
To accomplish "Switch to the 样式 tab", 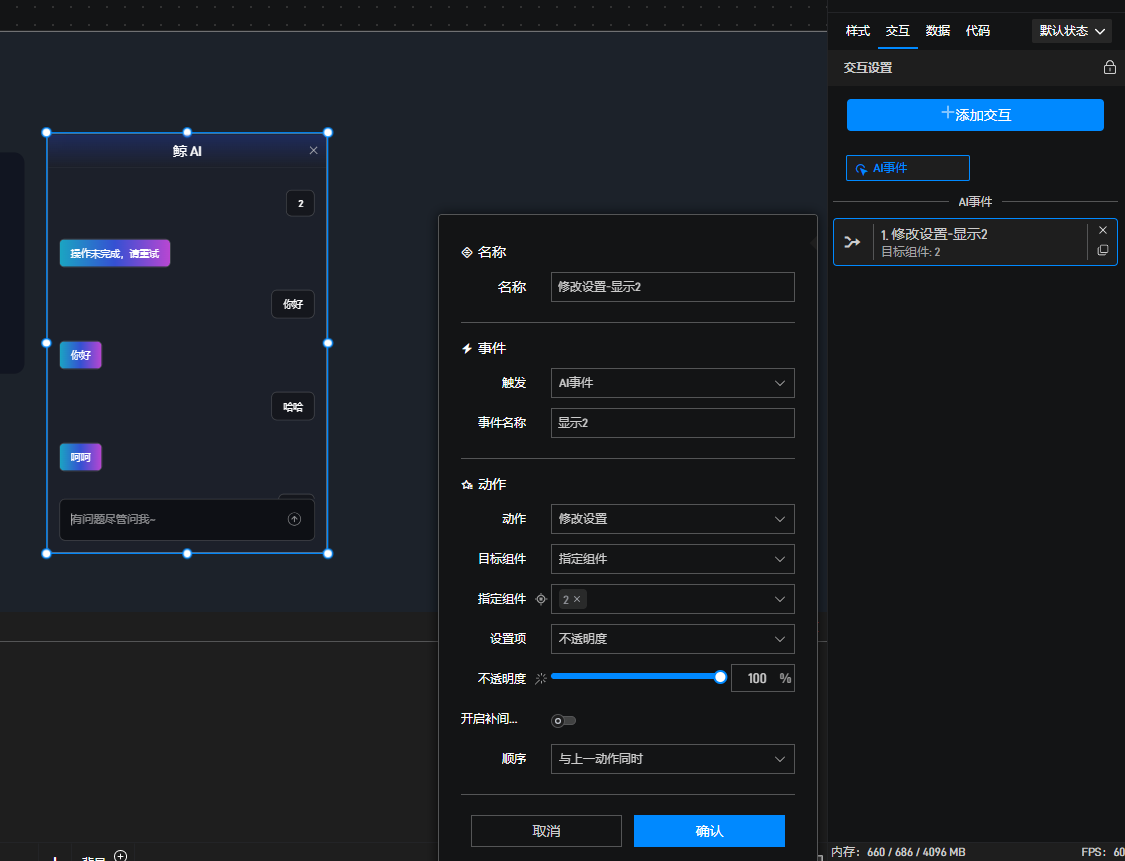I will coord(857,31).
